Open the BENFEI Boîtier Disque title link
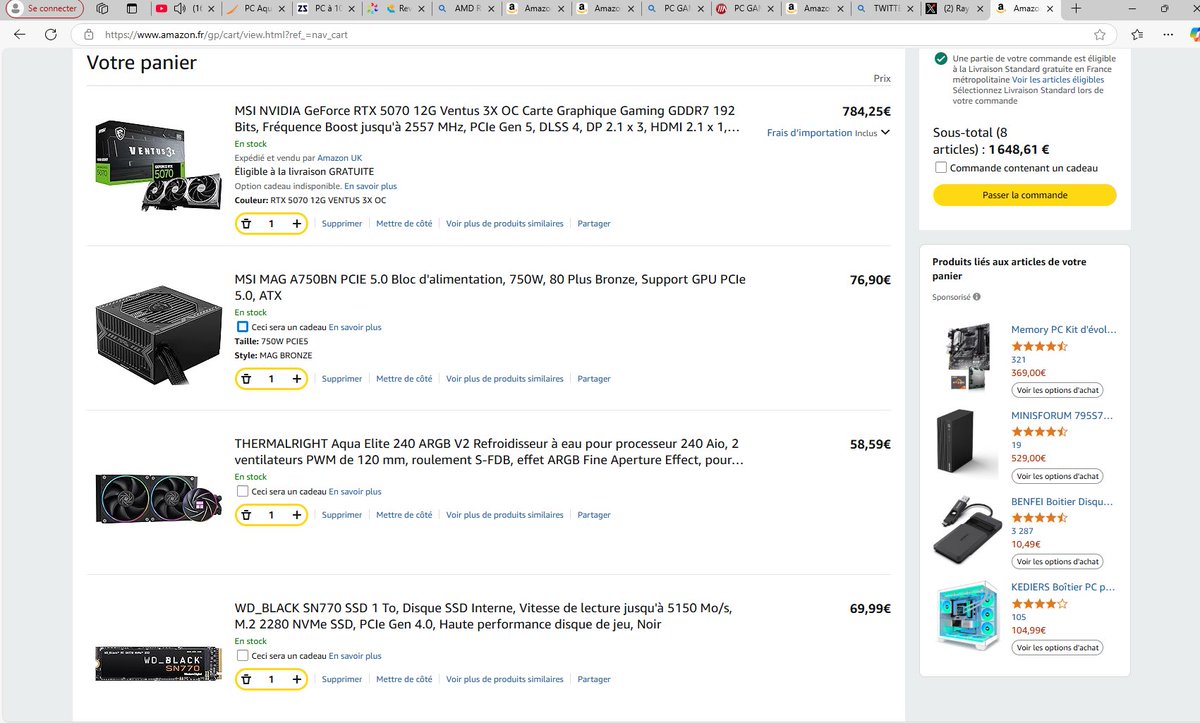 (1064, 501)
